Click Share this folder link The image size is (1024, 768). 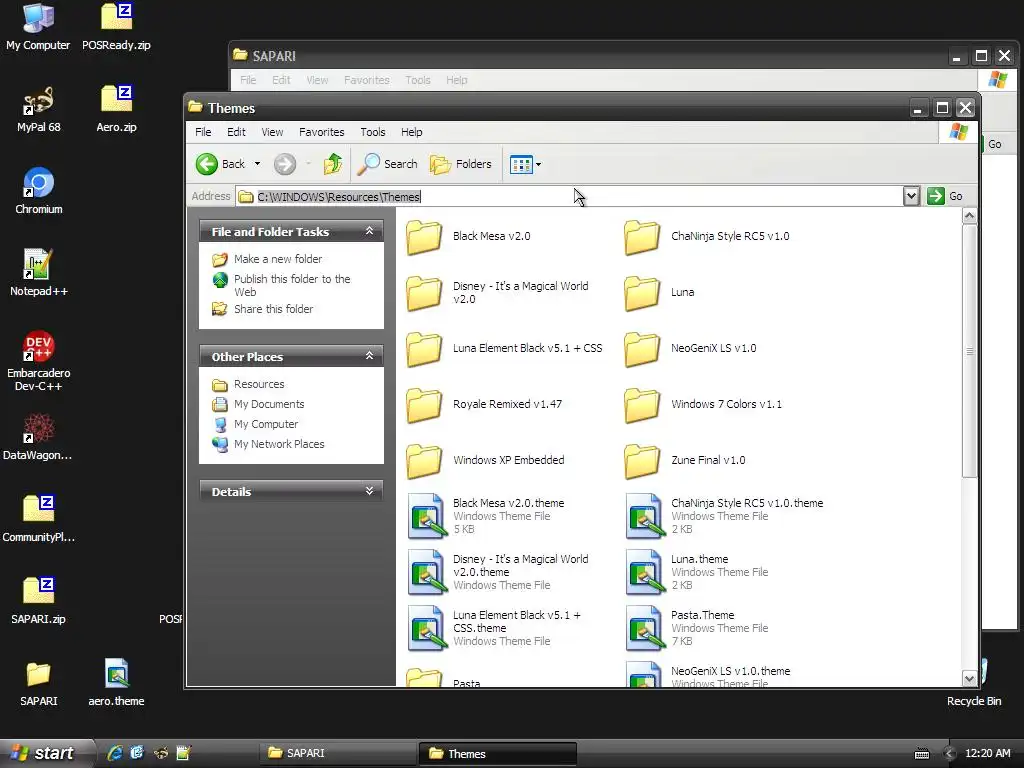[273, 309]
